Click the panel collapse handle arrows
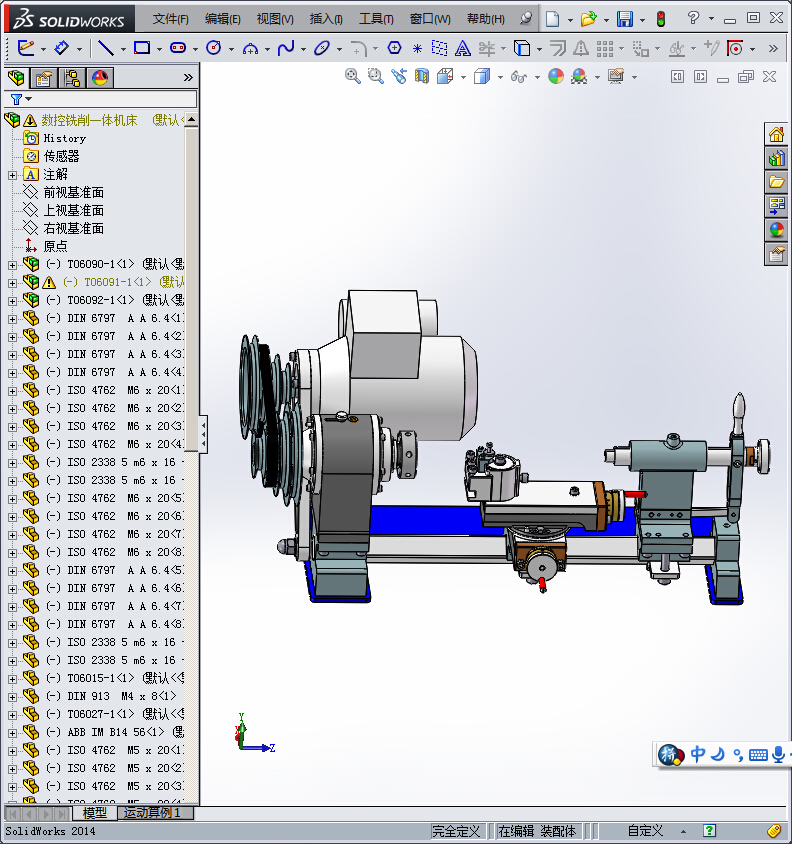The image size is (792, 844). pyautogui.click(x=203, y=434)
